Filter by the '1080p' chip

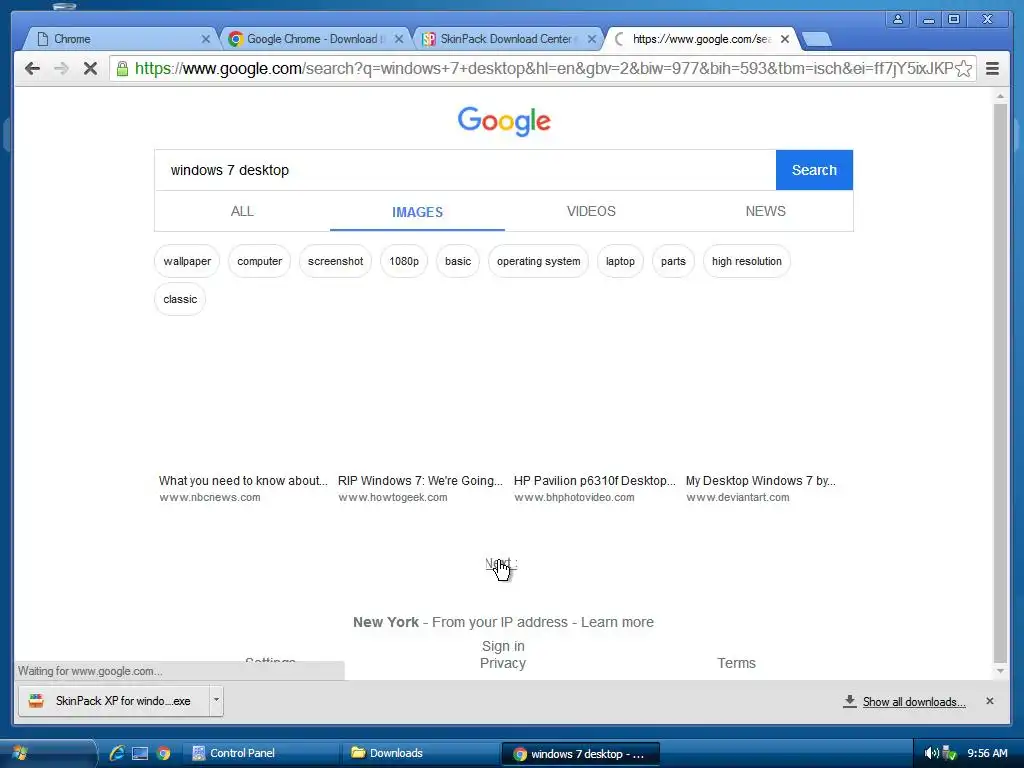404,261
